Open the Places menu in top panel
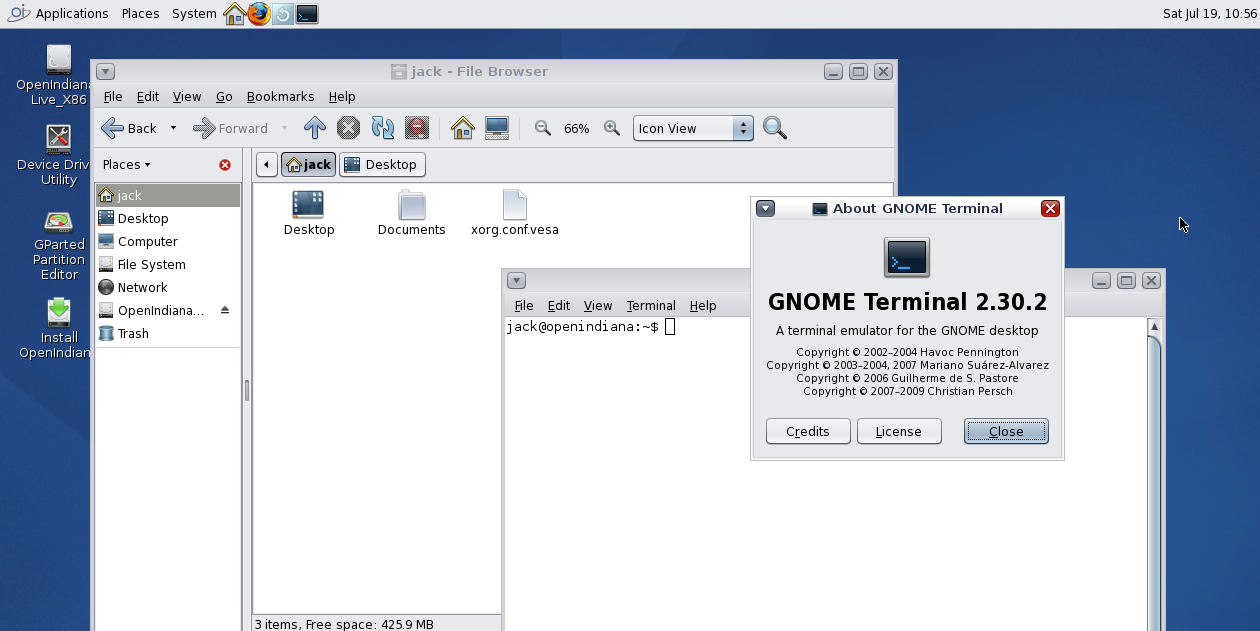 (x=140, y=14)
